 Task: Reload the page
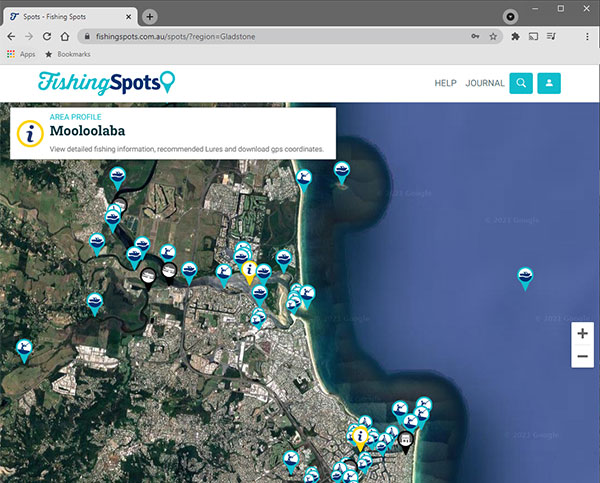pyautogui.click(x=47, y=36)
